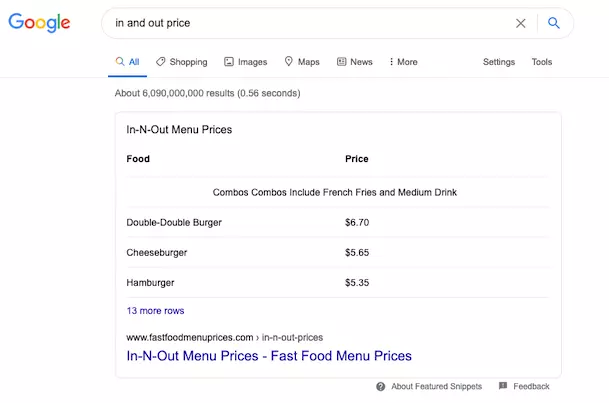Click the Feedback flag icon
This screenshot has width=609, height=403.
[x=503, y=386]
